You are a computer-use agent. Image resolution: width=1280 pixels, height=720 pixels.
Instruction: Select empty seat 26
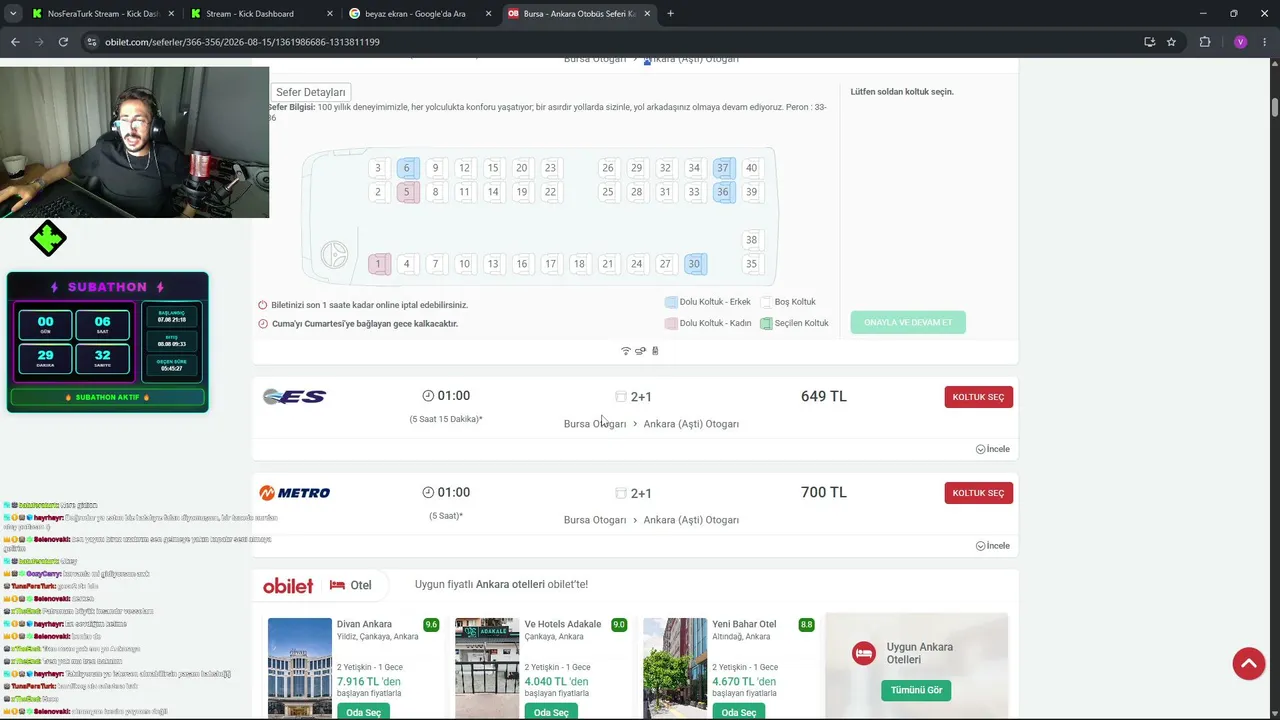pos(608,168)
